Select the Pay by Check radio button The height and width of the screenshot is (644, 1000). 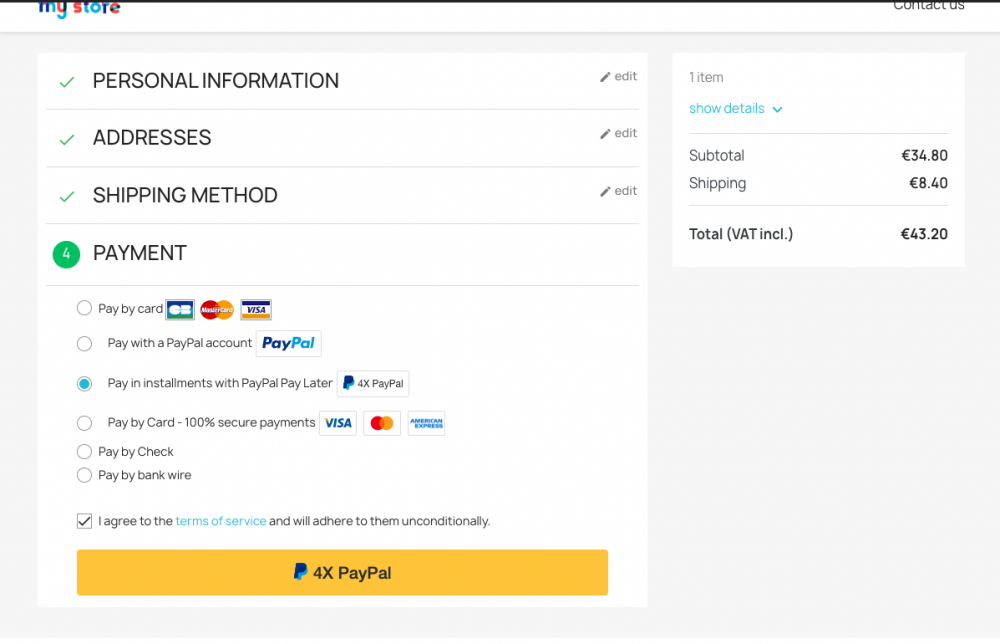84,451
